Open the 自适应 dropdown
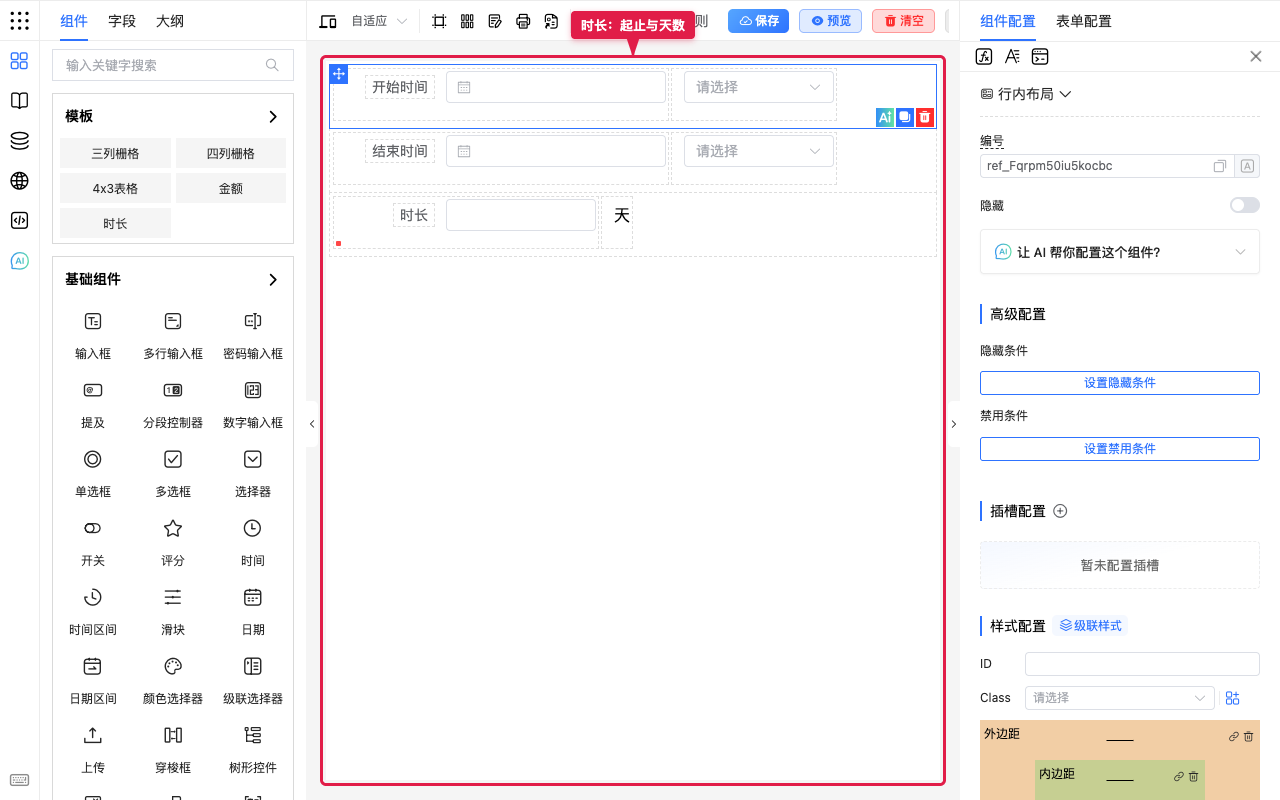This screenshot has height=800, width=1280. click(x=379, y=21)
